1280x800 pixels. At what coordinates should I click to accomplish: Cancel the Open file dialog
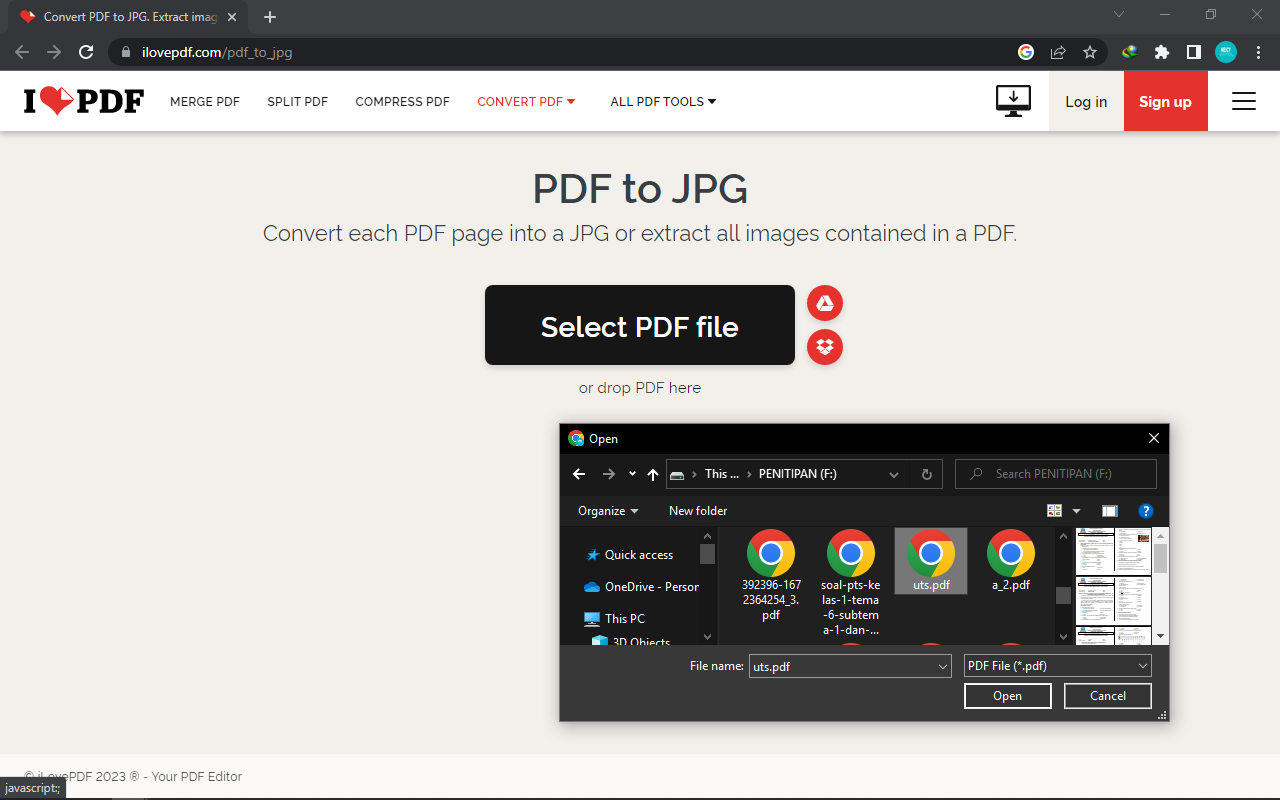click(1108, 696)
